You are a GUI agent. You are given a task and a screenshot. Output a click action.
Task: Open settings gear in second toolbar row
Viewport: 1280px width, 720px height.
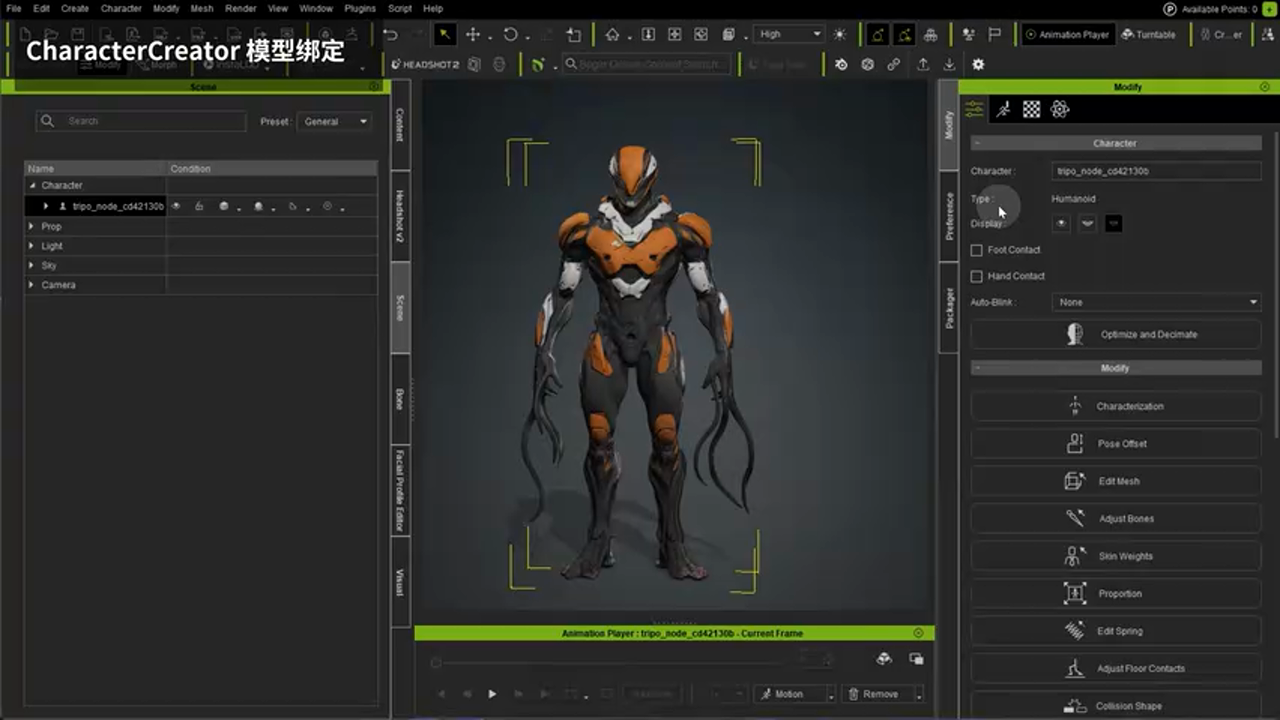(978, 64)
